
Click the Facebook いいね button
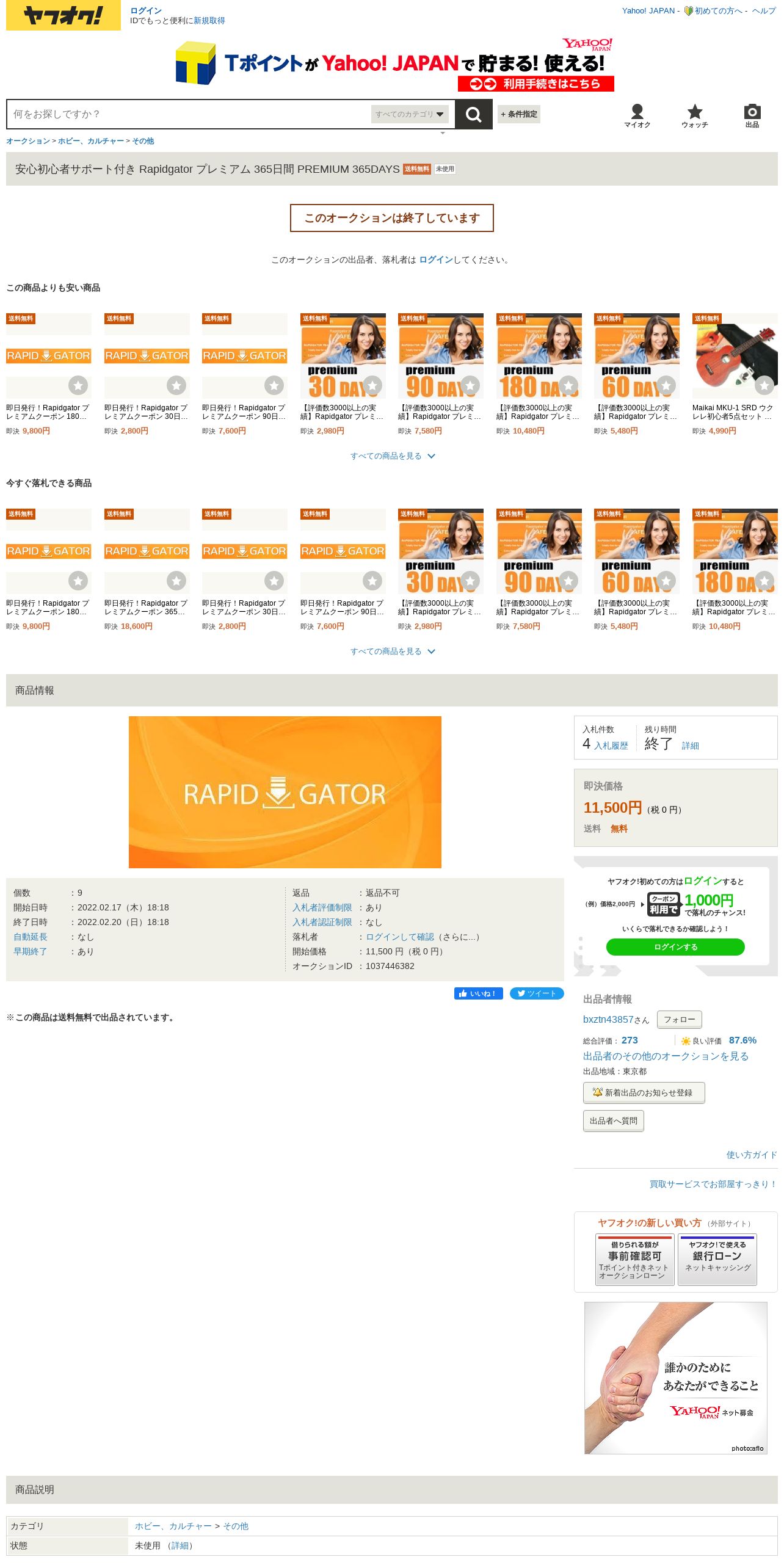pos(479,993)
